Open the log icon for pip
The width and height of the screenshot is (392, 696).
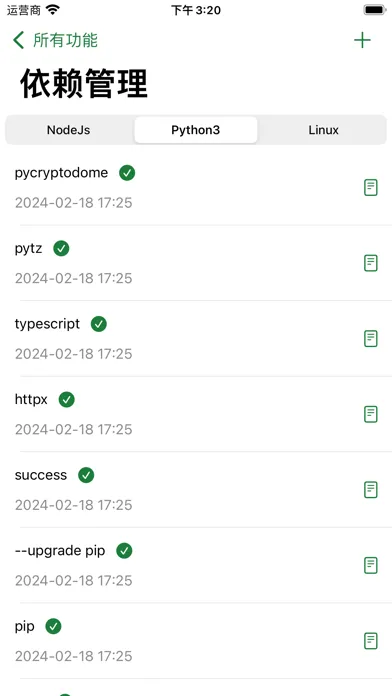[x=371, y=641]
